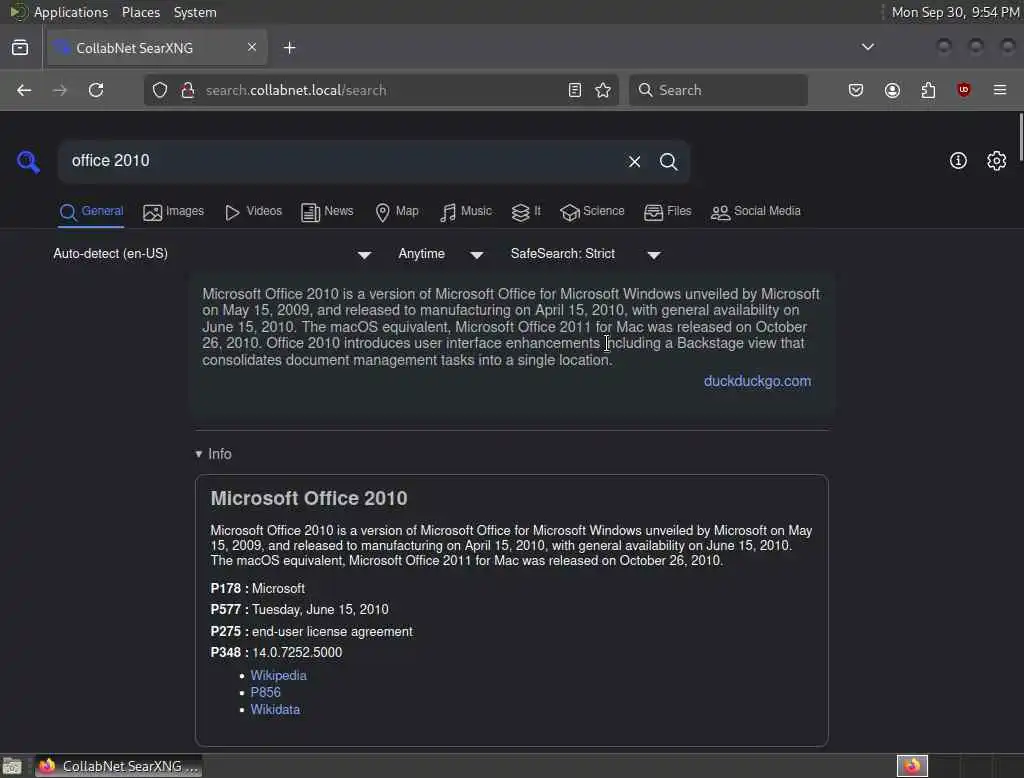Viewport: 1024px width, 778px height.
Task: Open the extensions puzzle icon
Action: [x=928, y=90]
